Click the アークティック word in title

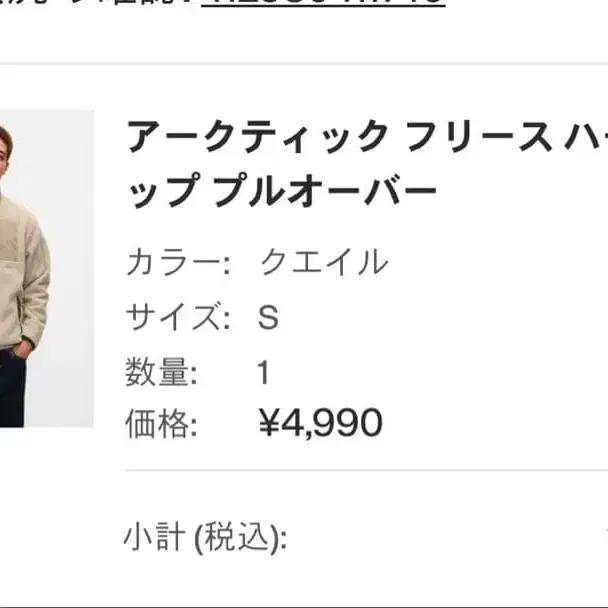point(258,136)
